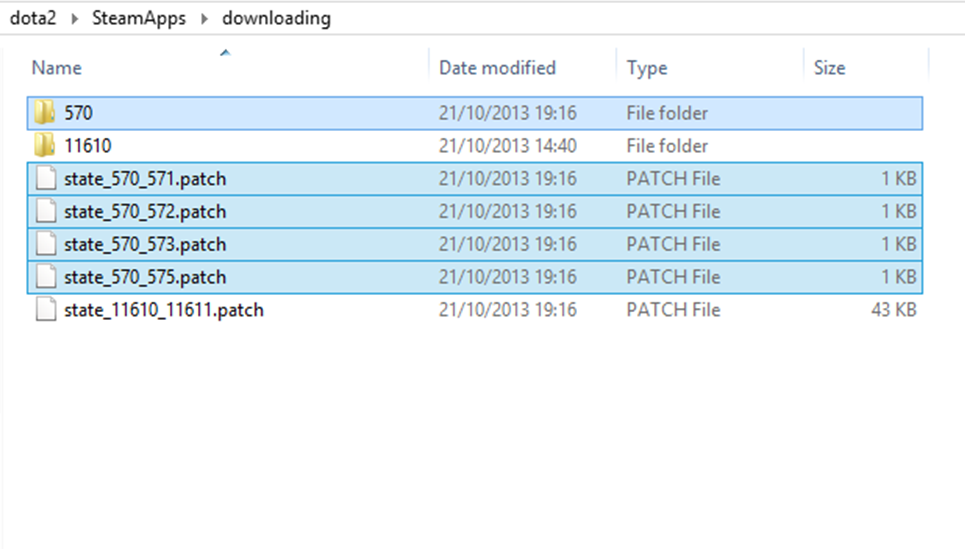This screenshot has width=965, height=549.
Task: Expand breadcrumb arrow after dota2
Action: click(74, 19)
